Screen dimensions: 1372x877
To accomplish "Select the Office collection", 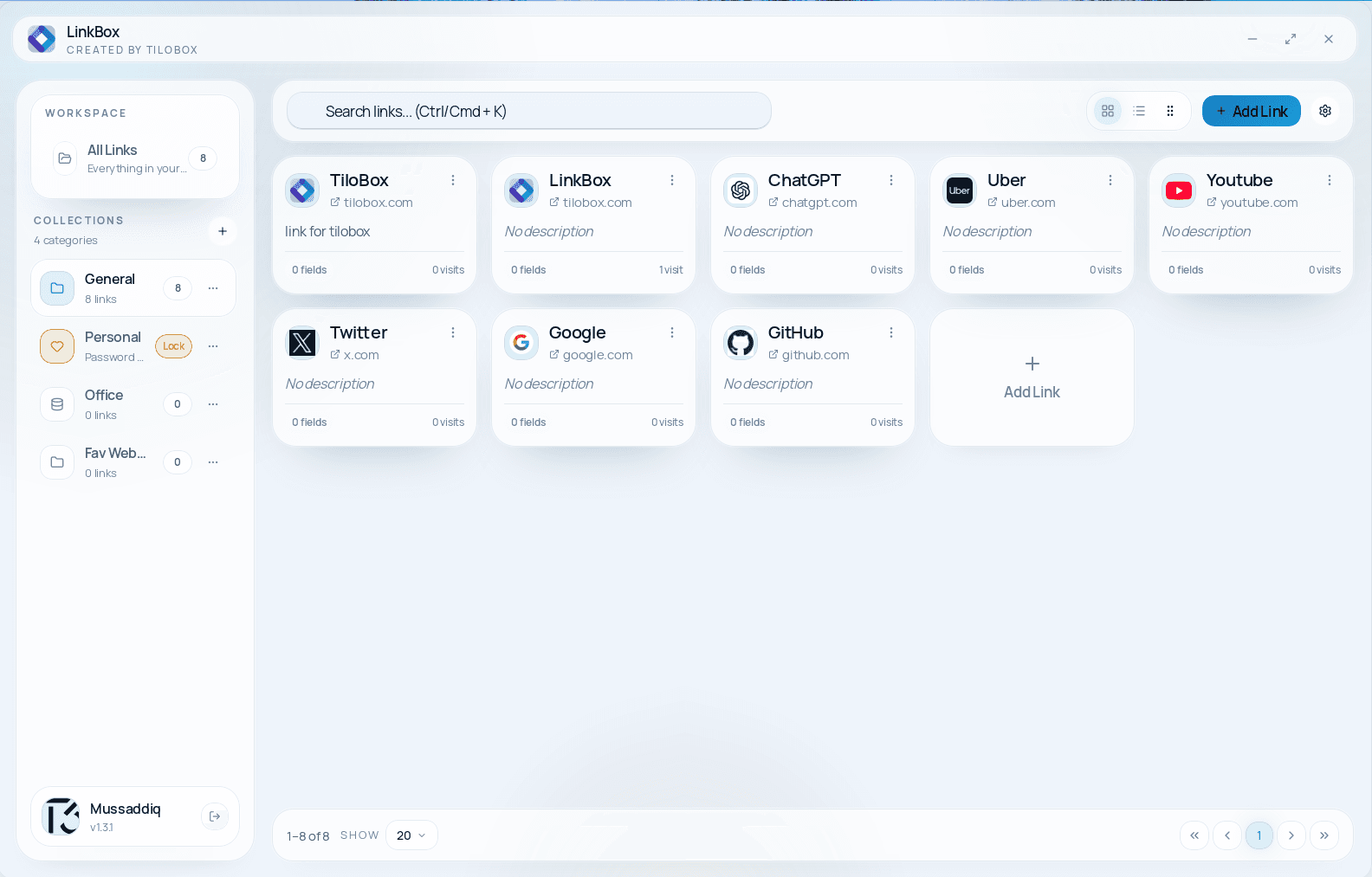I will pos(133,404).
